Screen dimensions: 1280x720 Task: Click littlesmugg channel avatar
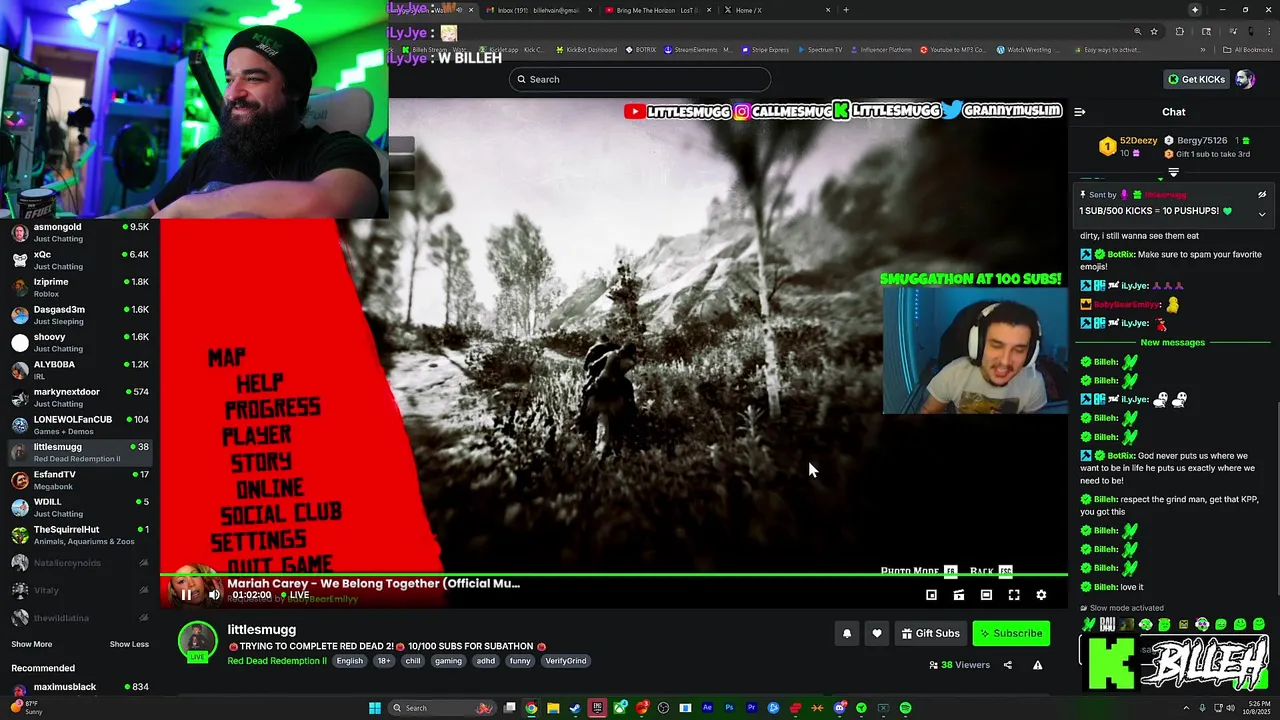[197, 641]
